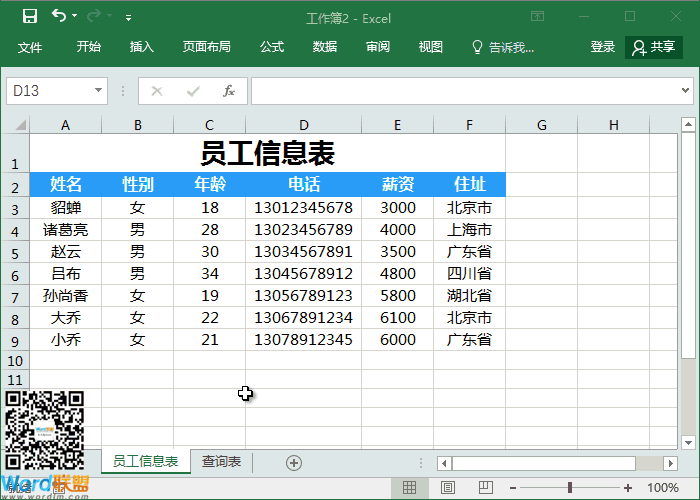Open the 公式 ribbon tab
The height and width of the screenshot is (500, 700).
(x=272, y=46)
